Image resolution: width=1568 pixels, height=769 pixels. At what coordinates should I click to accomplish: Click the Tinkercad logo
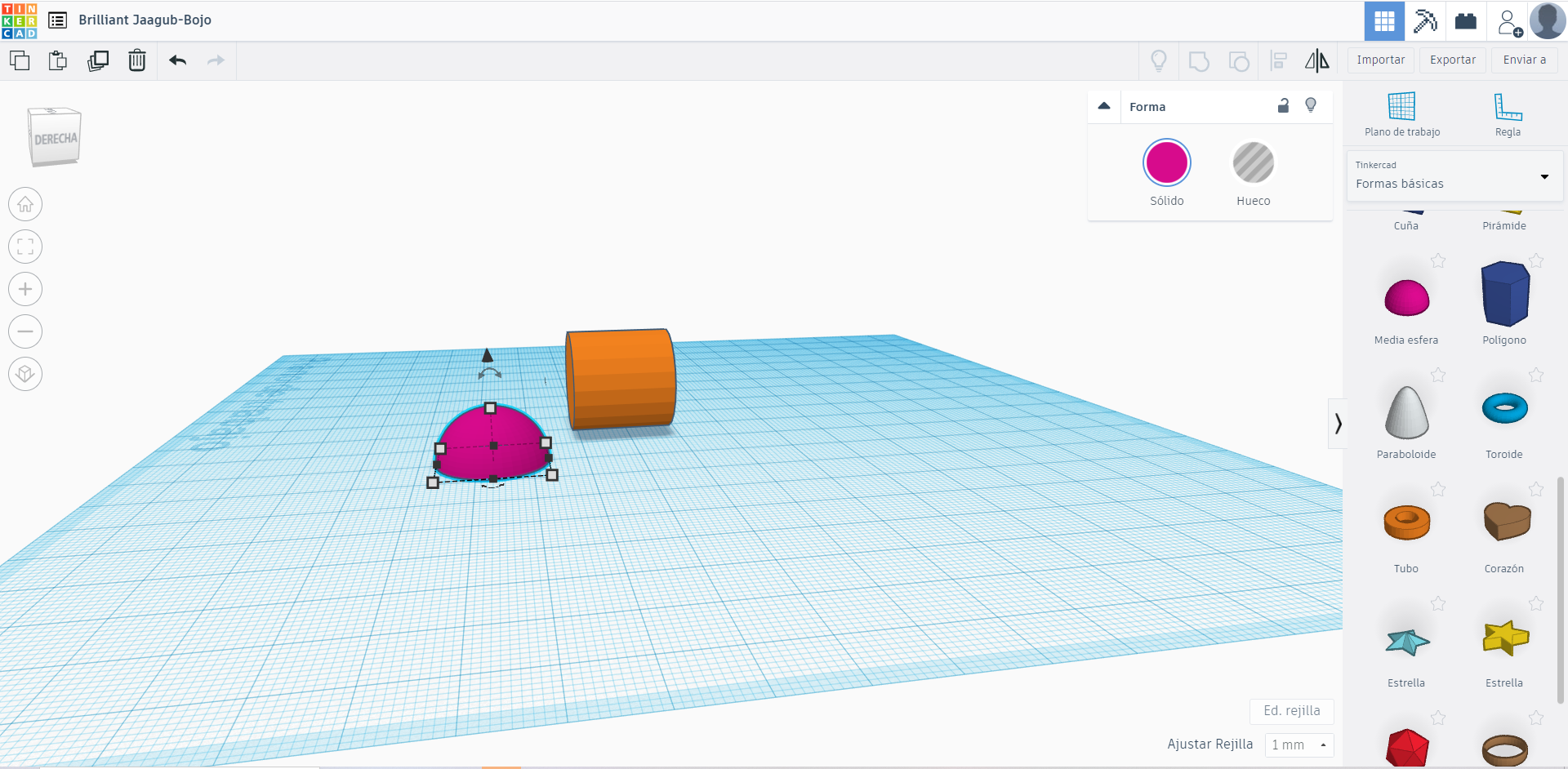coord(19,20)
